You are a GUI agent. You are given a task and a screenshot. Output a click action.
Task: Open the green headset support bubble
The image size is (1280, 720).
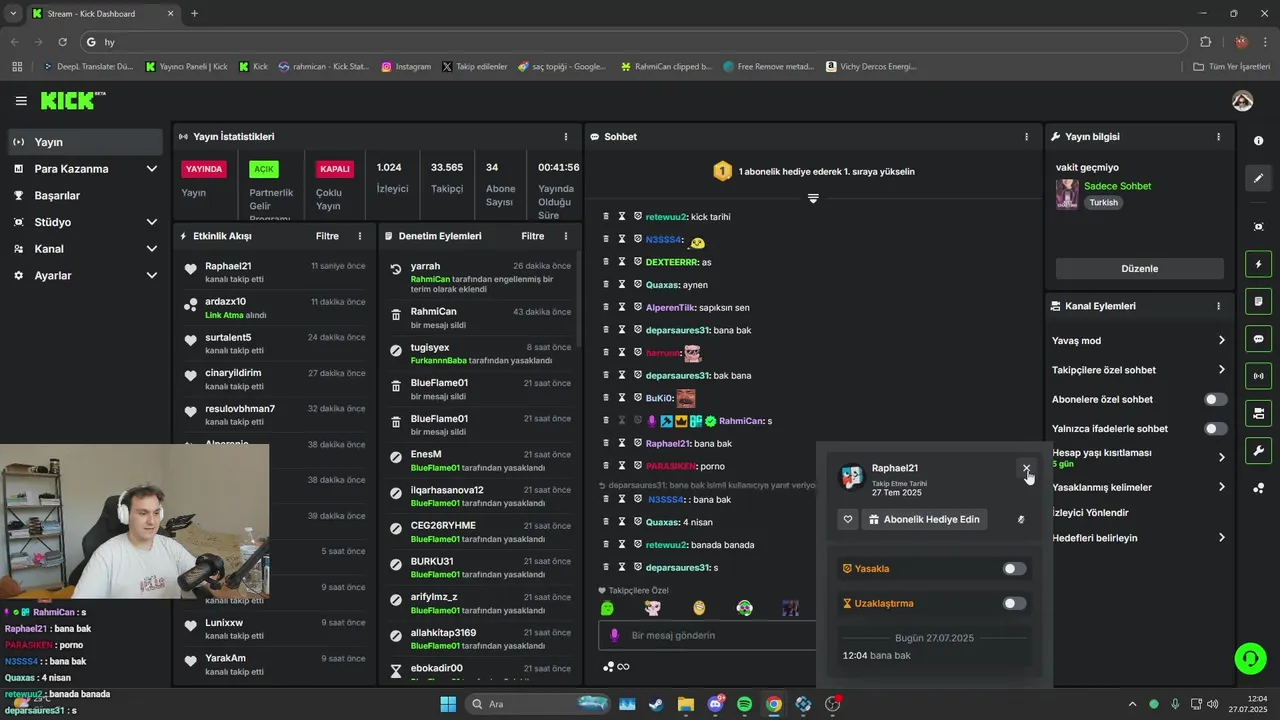tap(1250, 658)
